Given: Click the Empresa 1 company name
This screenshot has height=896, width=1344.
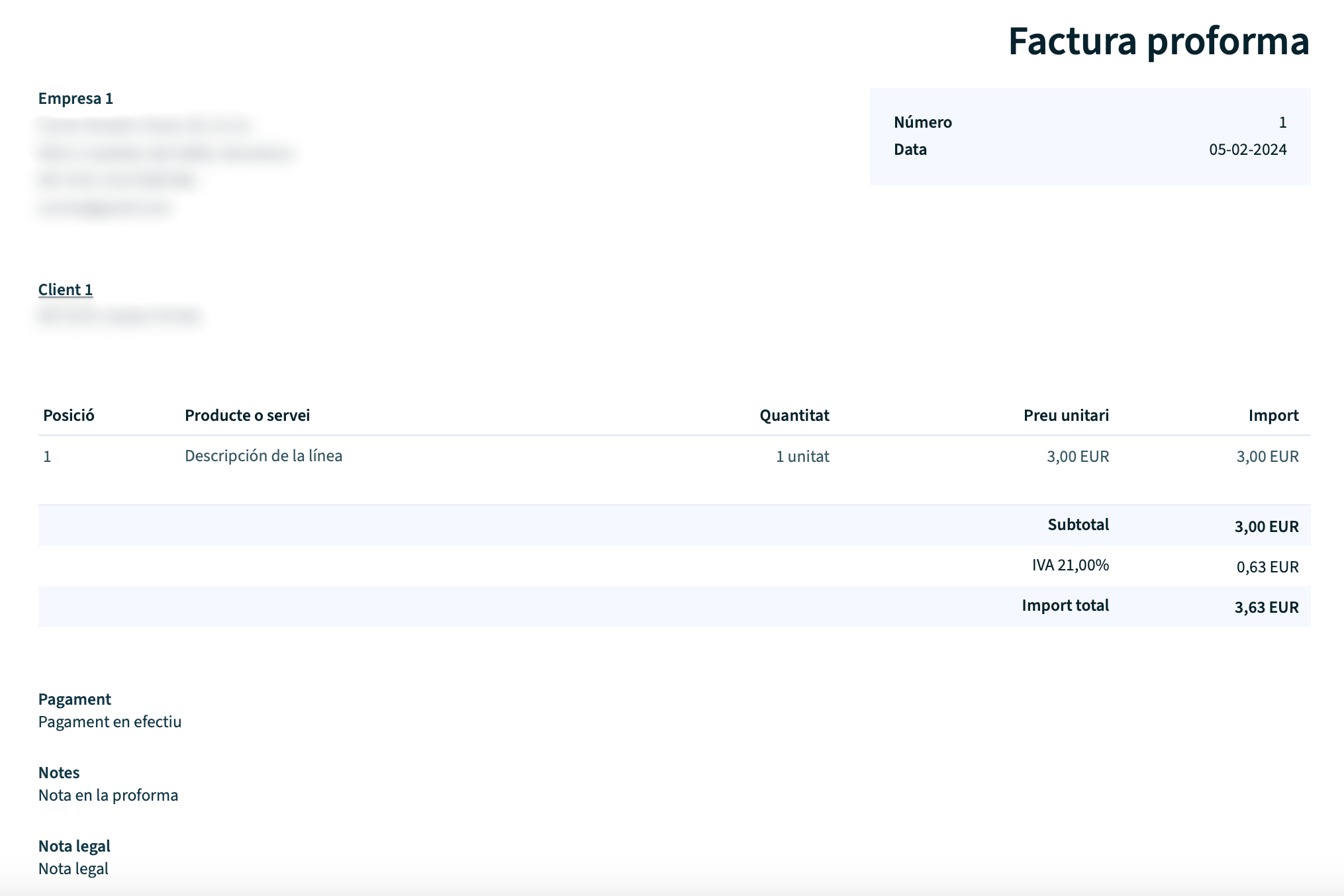Looking at the screenshot, I should [75, 99].
